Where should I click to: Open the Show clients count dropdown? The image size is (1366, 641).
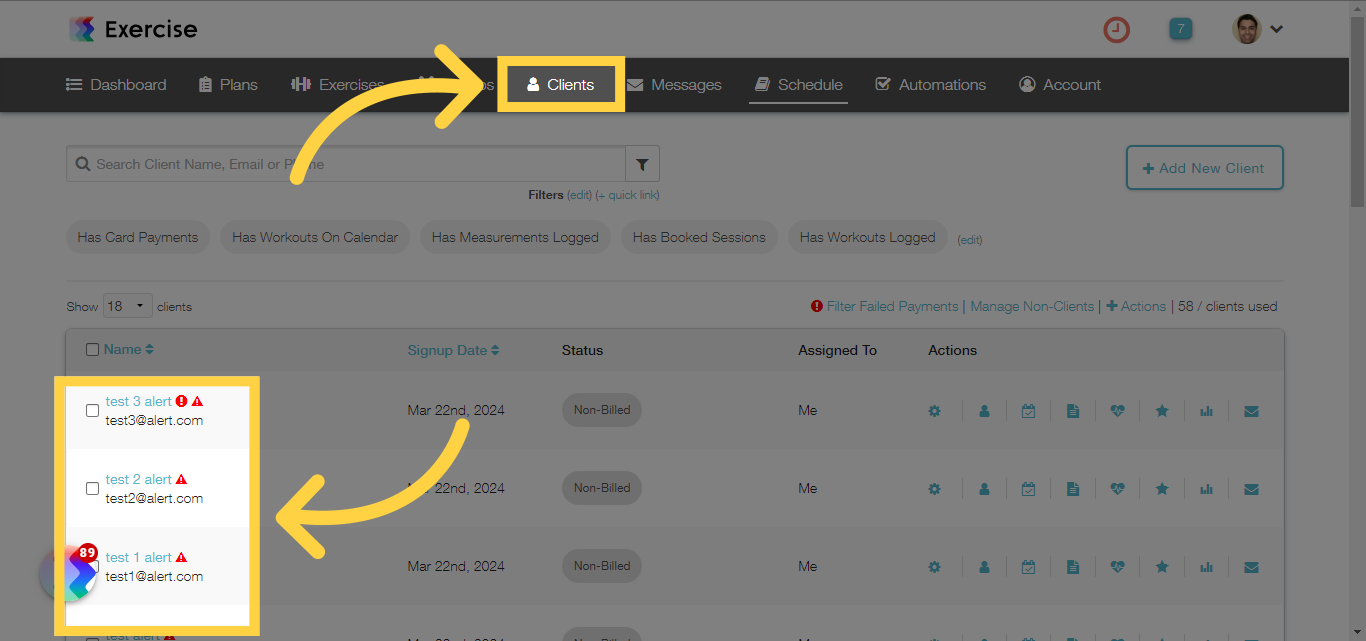(127, 306)
